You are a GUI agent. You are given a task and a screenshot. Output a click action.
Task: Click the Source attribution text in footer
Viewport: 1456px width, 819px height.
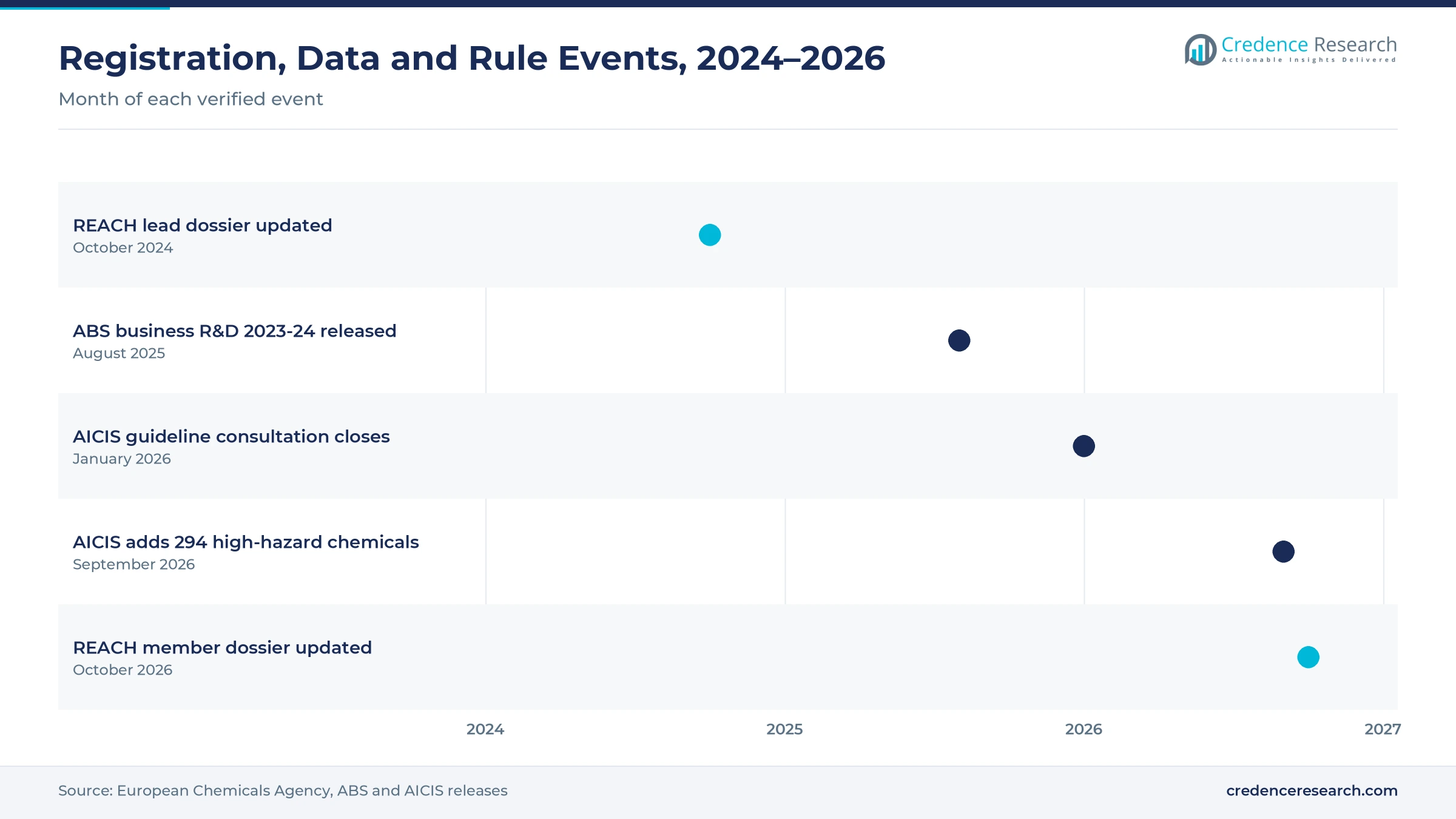tap(283, 790)
